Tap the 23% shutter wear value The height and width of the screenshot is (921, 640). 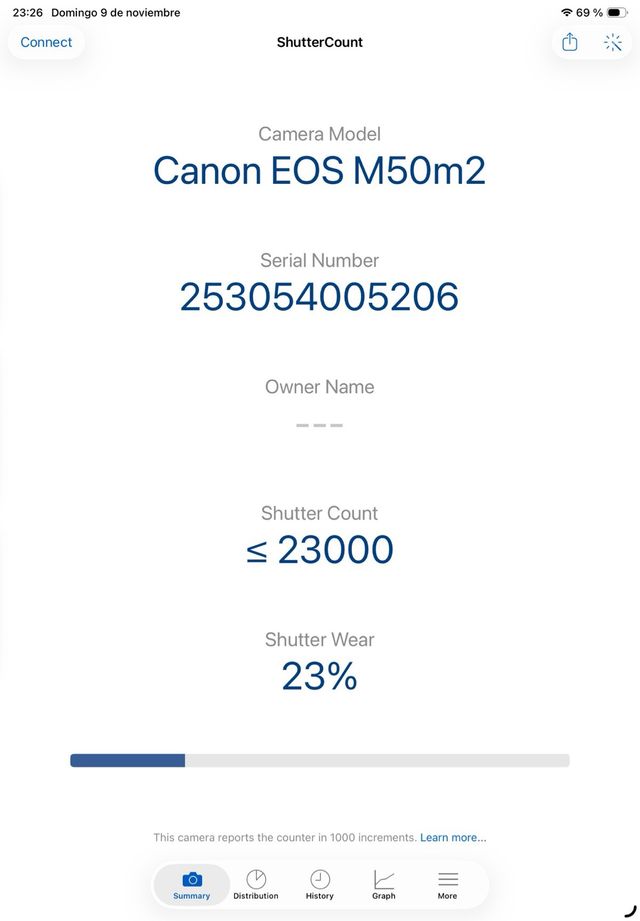320,677
